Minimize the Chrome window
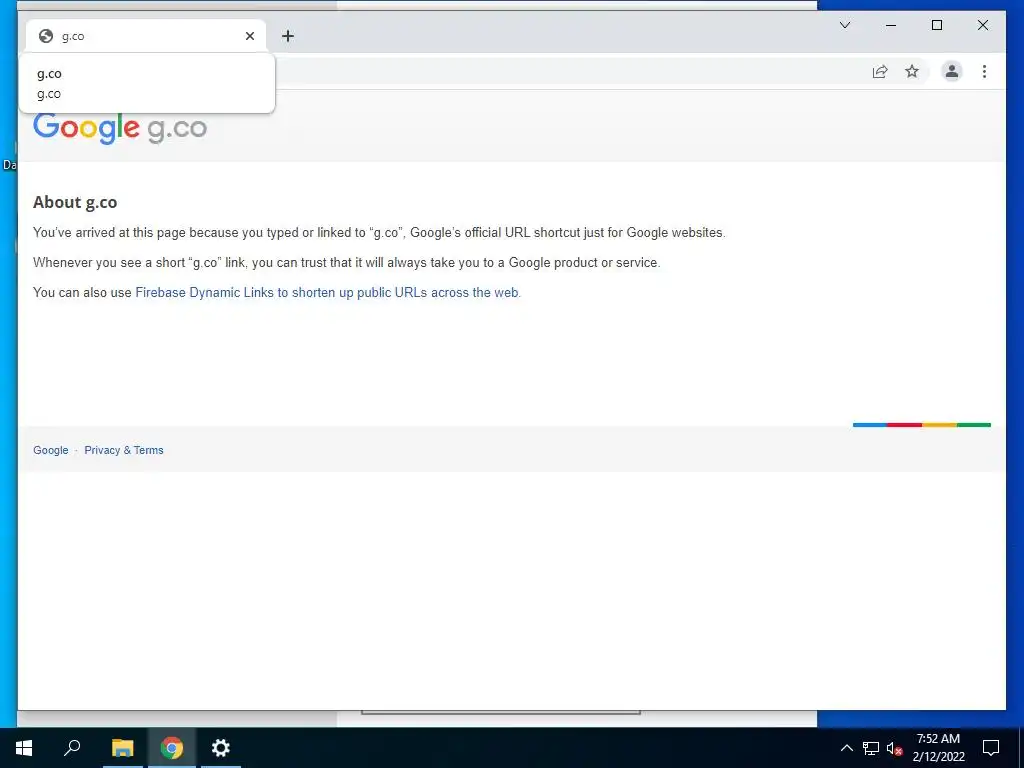The width and height of the screenshot is (1024, 768). click(x=891, y=25)
